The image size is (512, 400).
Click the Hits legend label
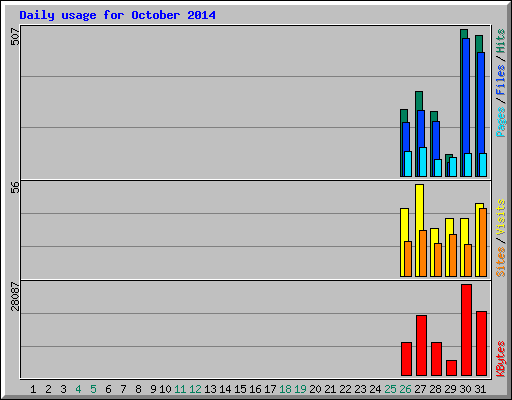(501, 41)
